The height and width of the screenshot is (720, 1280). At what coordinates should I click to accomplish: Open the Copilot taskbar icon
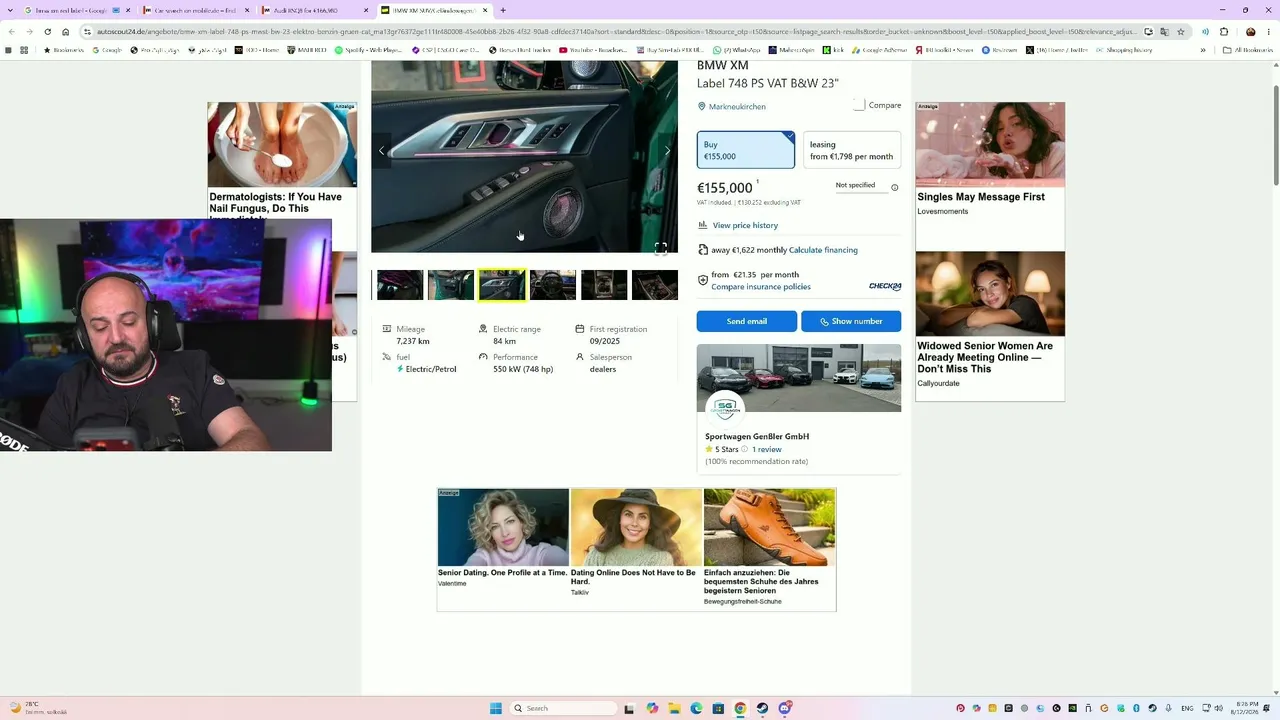(x=652, y=708)
